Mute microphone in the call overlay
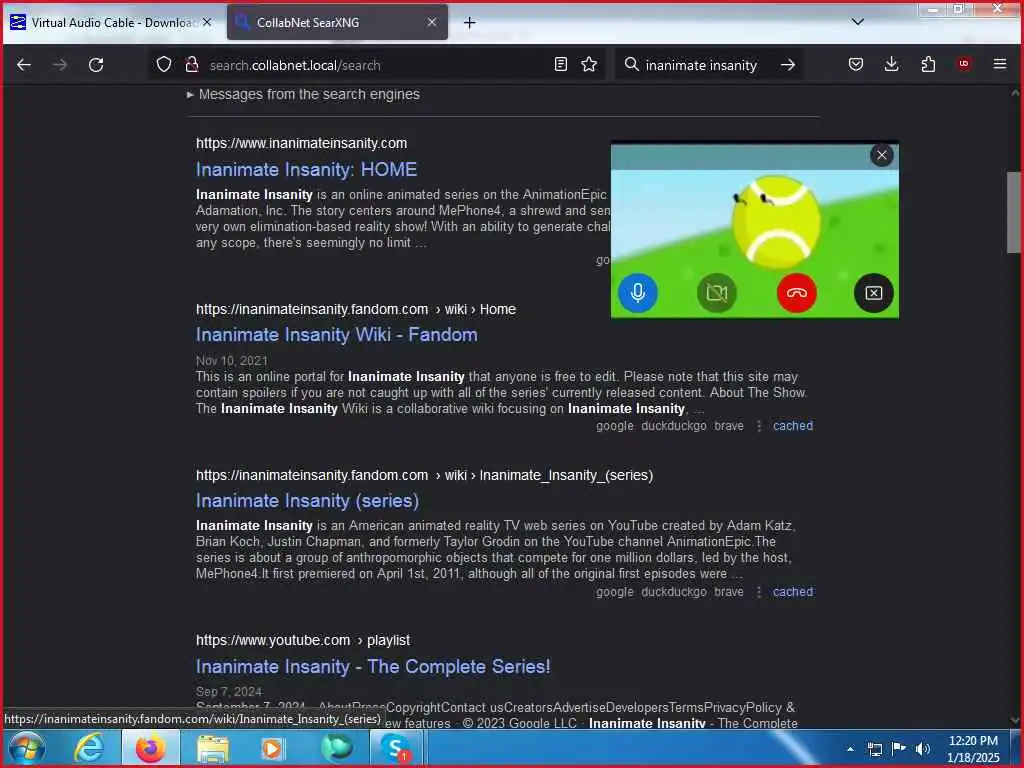 [x=638, y=293]
